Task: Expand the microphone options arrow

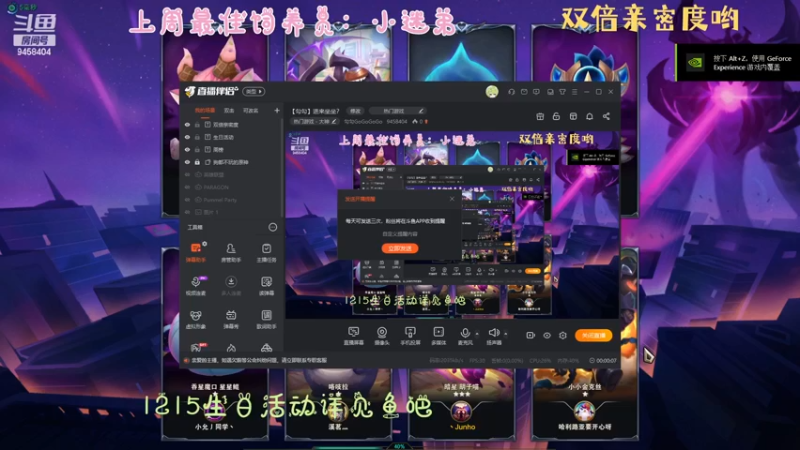Action: point(477,334)
